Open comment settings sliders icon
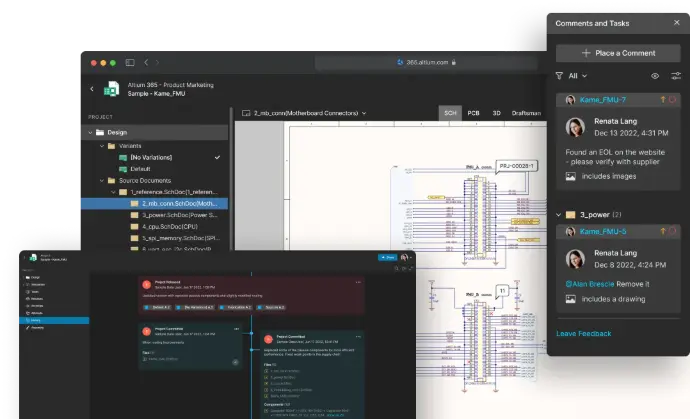Image resolution: width=690 pixels, height=419 pixels. pos(675,76)
